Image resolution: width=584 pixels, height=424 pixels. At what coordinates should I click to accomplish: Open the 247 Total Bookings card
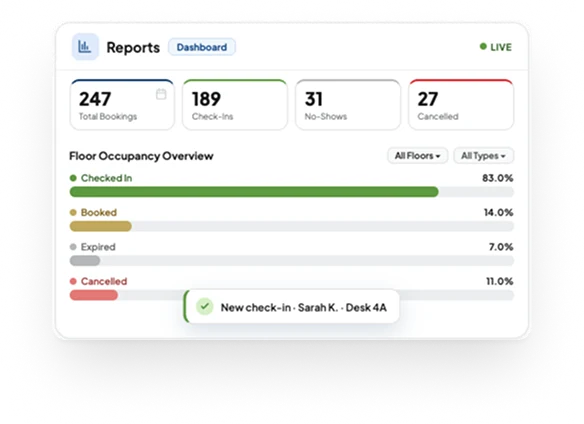pos(122,105)
